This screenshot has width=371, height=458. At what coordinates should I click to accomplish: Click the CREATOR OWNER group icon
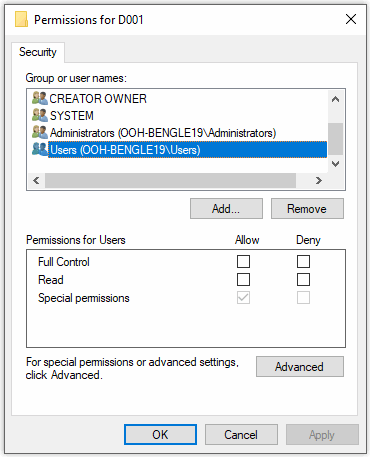[40, 98]
